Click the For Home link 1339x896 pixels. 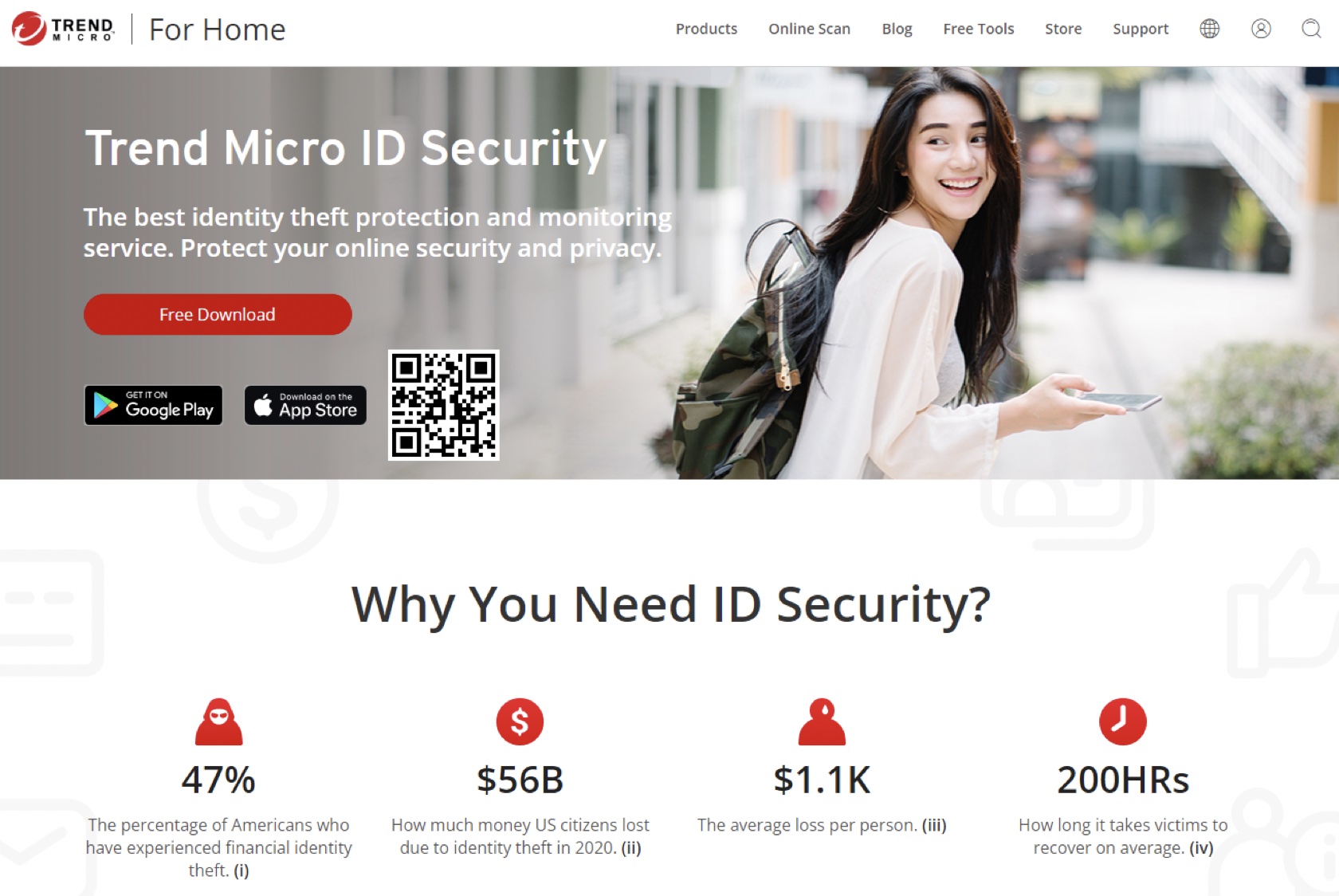(217, 29)
